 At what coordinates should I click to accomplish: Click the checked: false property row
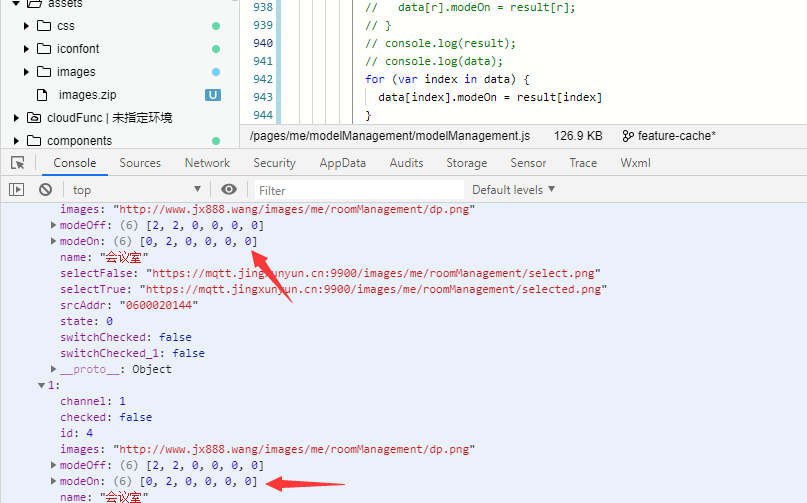(106, 417)
